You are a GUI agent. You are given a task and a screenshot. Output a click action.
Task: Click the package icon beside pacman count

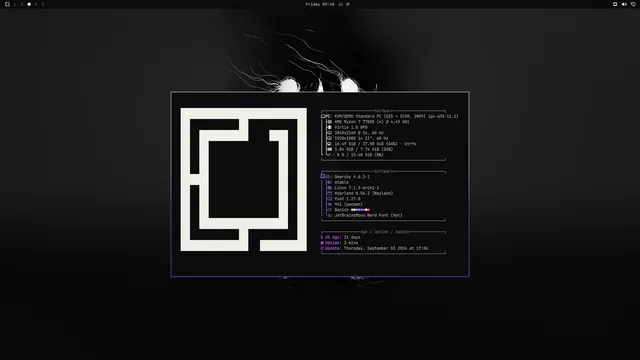coord(329,204)
